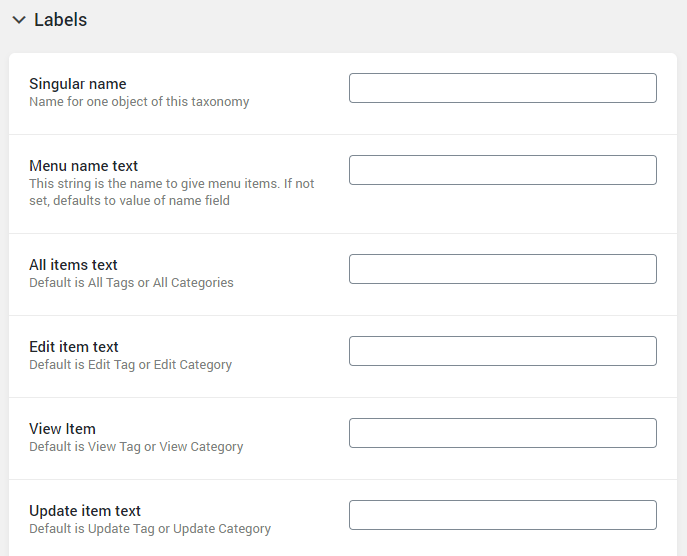Image resolution: width=687 pixels, height=556 pixels.
Task: Click the View Item label
Action: pos(62,429)
